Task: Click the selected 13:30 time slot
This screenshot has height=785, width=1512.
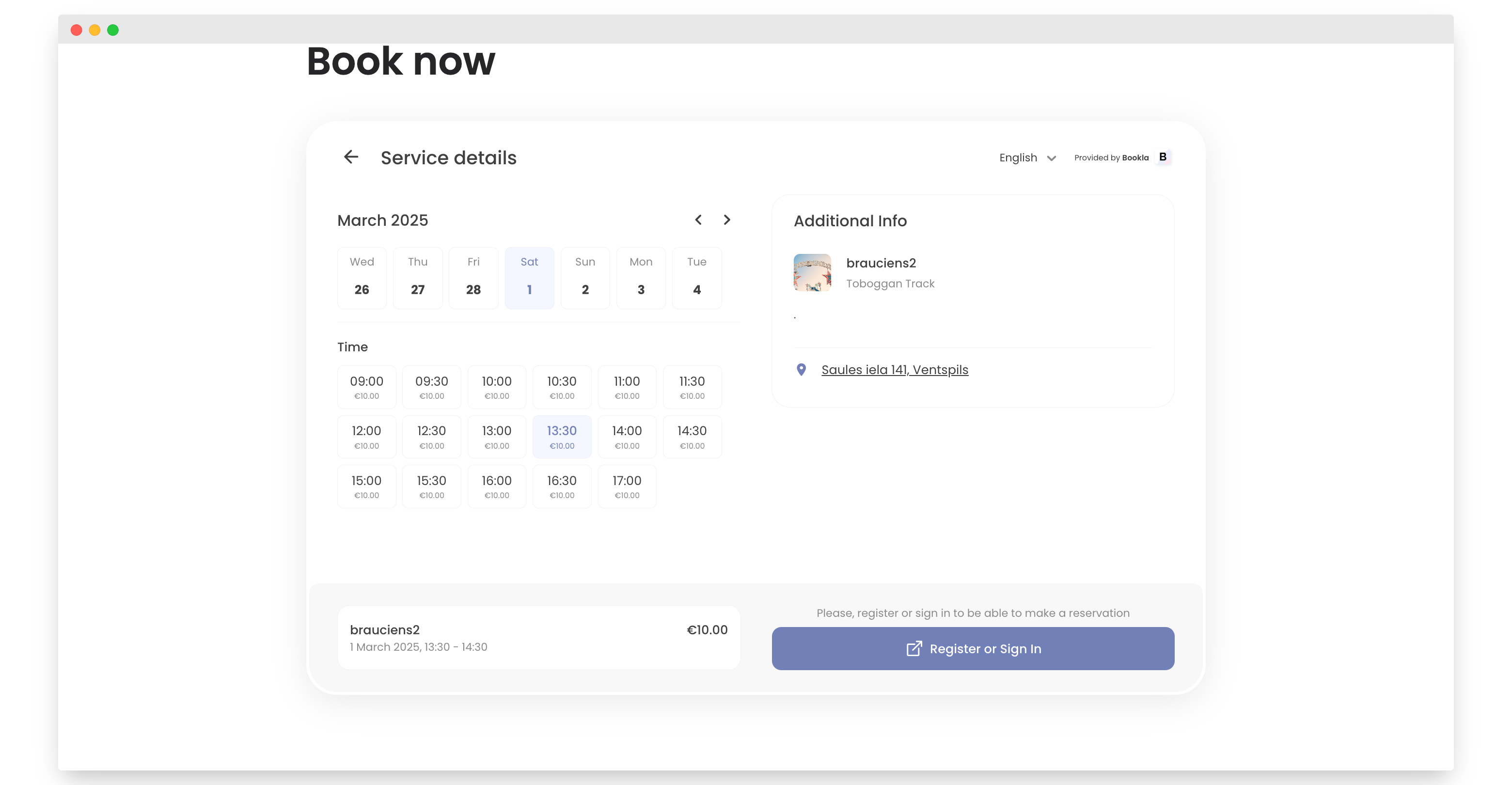Action: (x=561, y=437)
